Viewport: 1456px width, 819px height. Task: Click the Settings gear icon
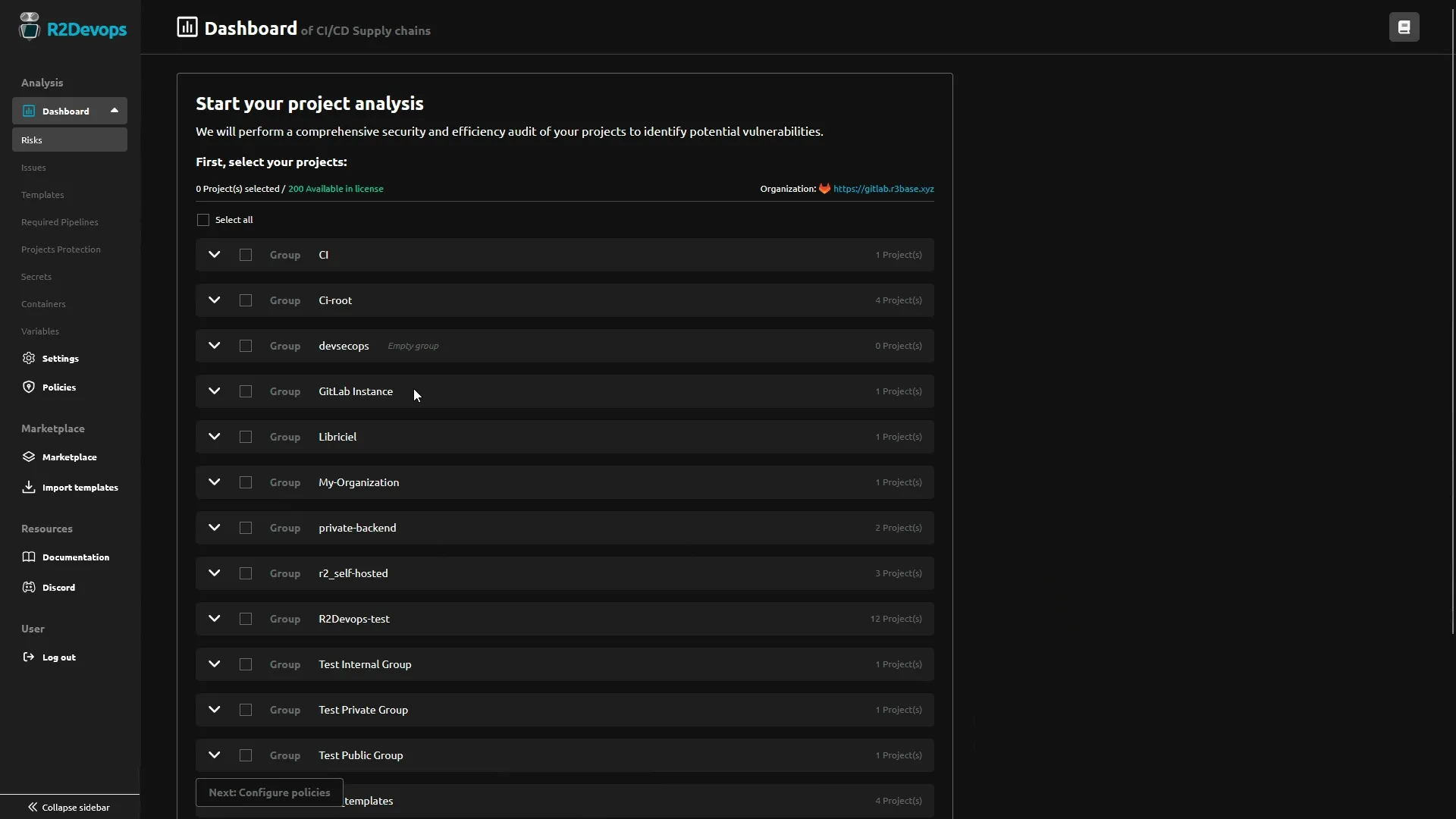click(x=29, y=358)
